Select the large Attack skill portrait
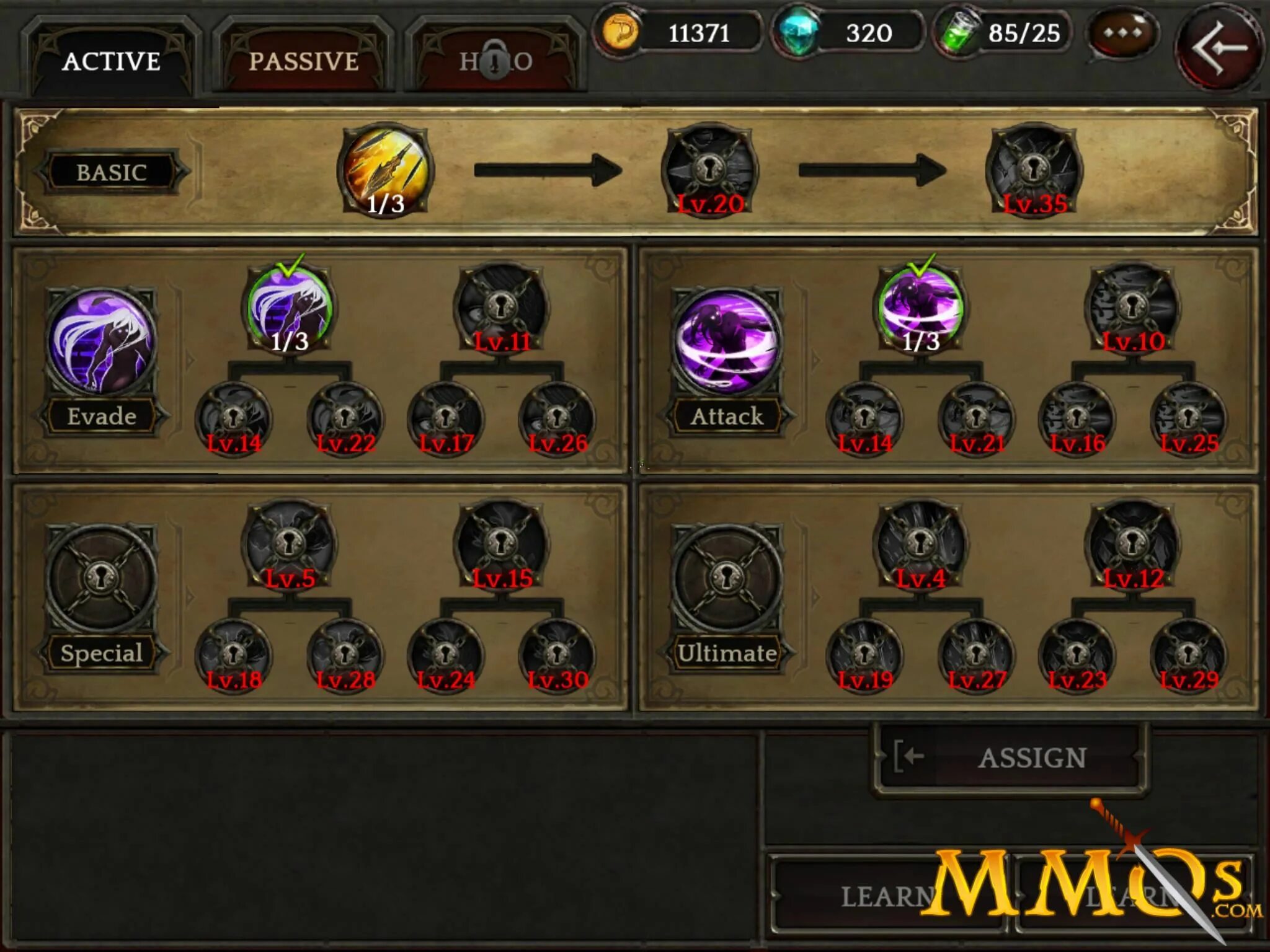The height and width of the screenshot is (952, 1270). point(727,342)
